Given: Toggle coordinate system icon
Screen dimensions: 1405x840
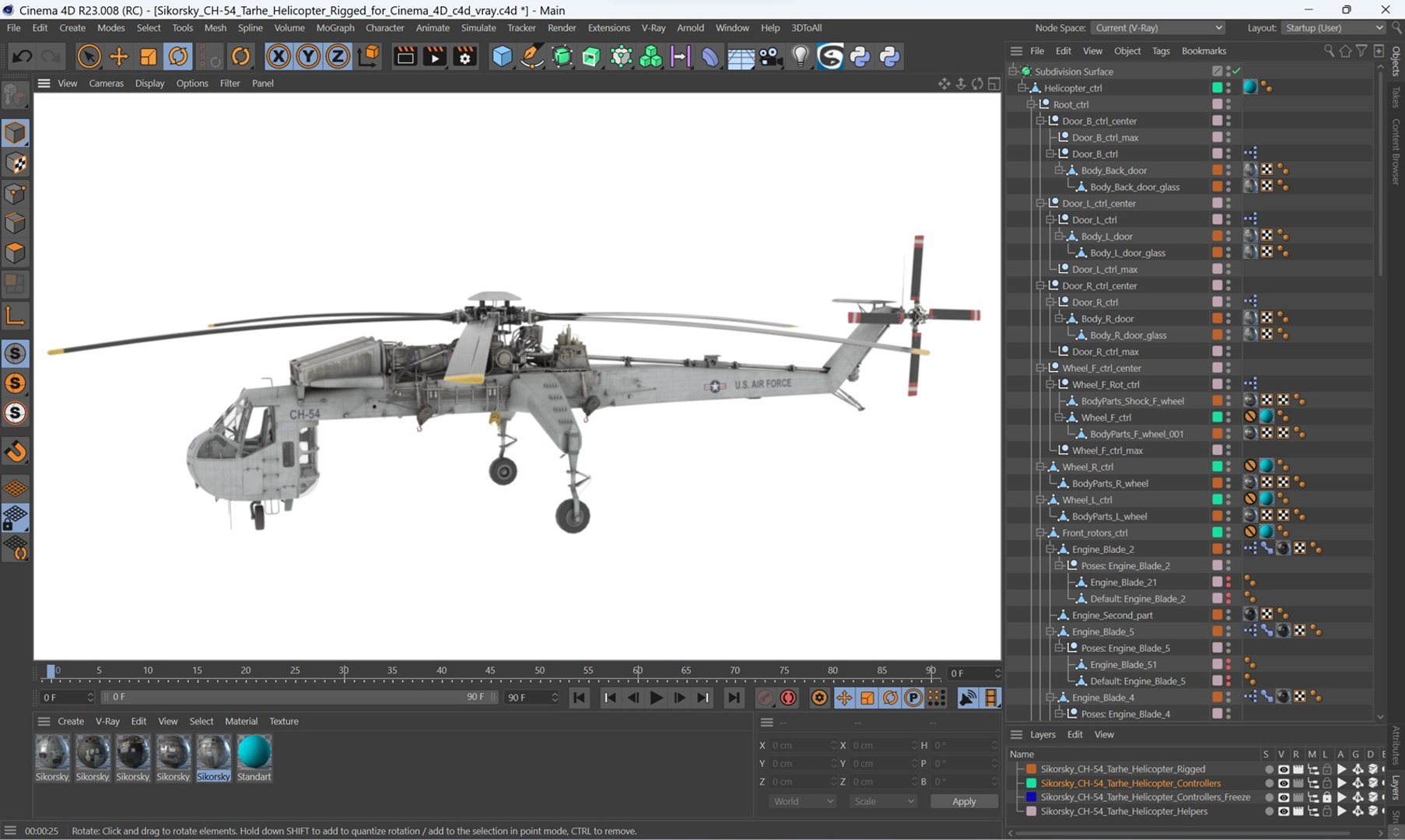Looking at the screenshot, I should pyautogui.click(x=370, y=56).
